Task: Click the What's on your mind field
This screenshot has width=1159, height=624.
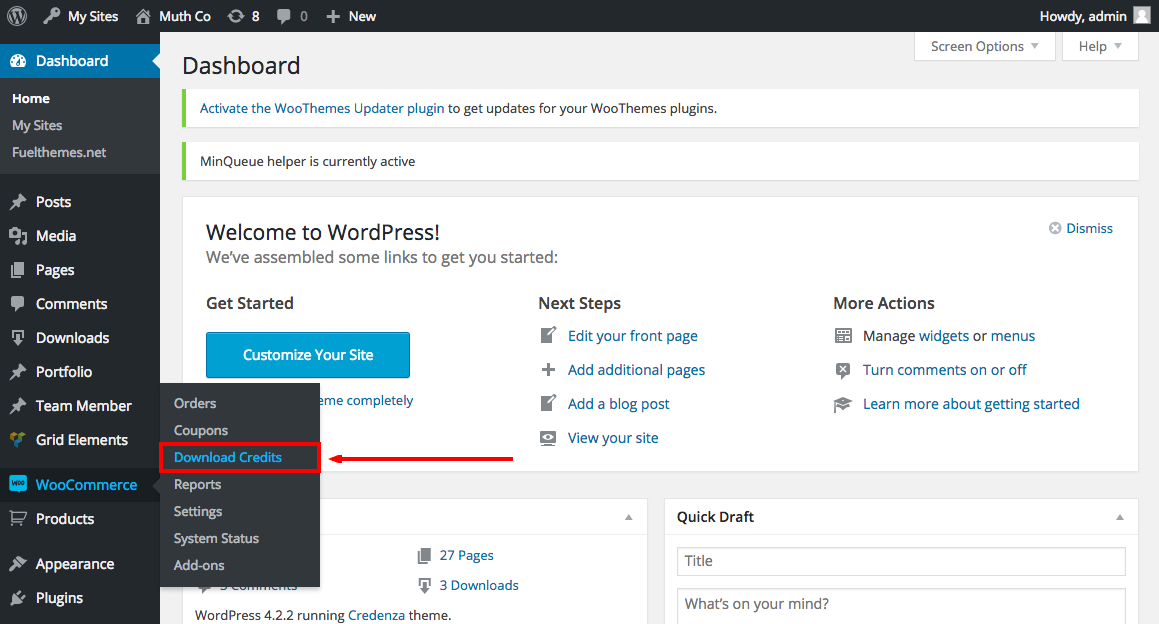Action: tap(901, 606)
